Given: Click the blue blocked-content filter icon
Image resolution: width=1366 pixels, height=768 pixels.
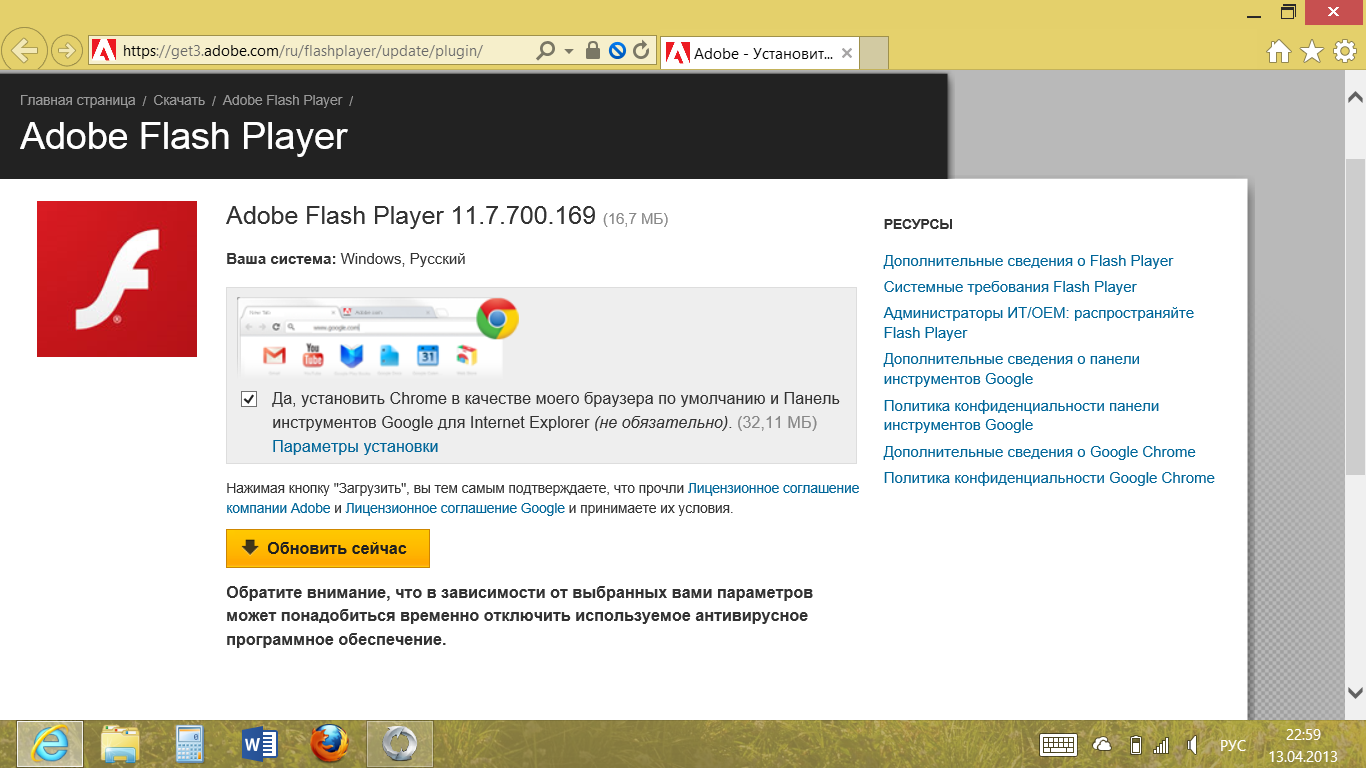Looking at the screenshot, I should pos(617,50).
